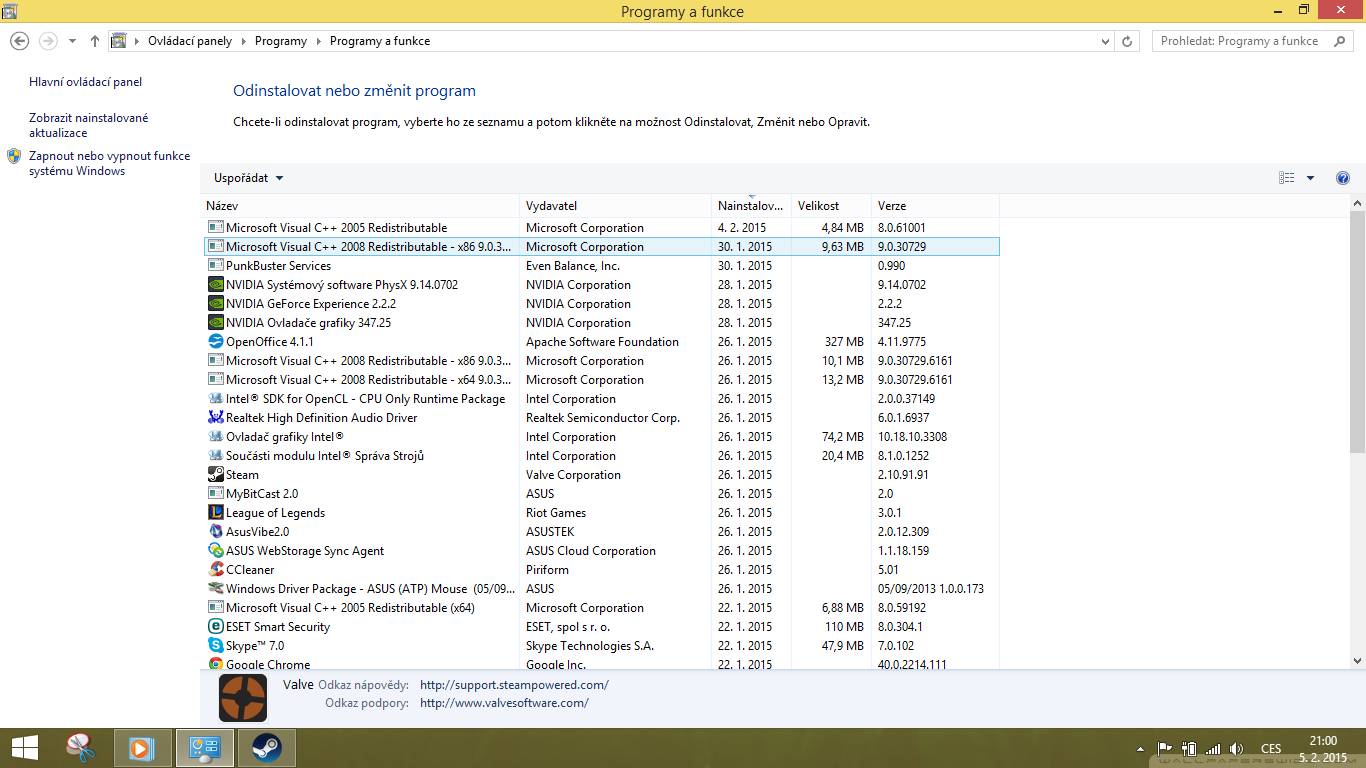
Task: Click the ASUS WebStorage Sync Agent icon
Action: [215, 550]
